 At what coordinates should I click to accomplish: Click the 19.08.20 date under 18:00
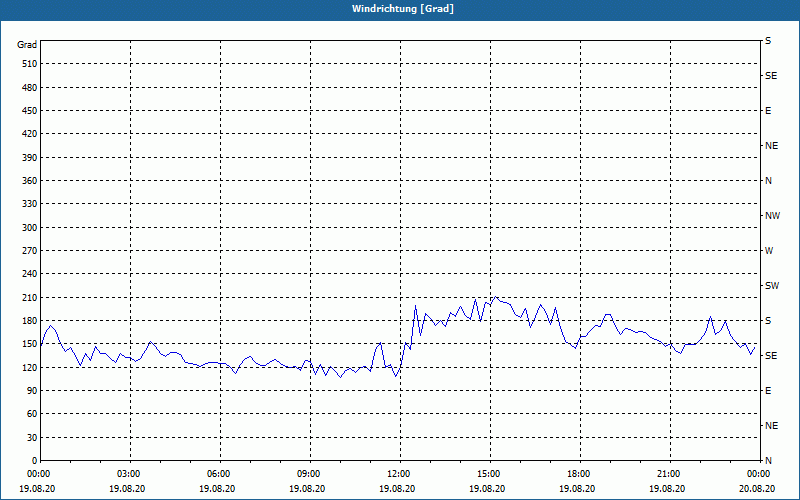click(577, 488)
